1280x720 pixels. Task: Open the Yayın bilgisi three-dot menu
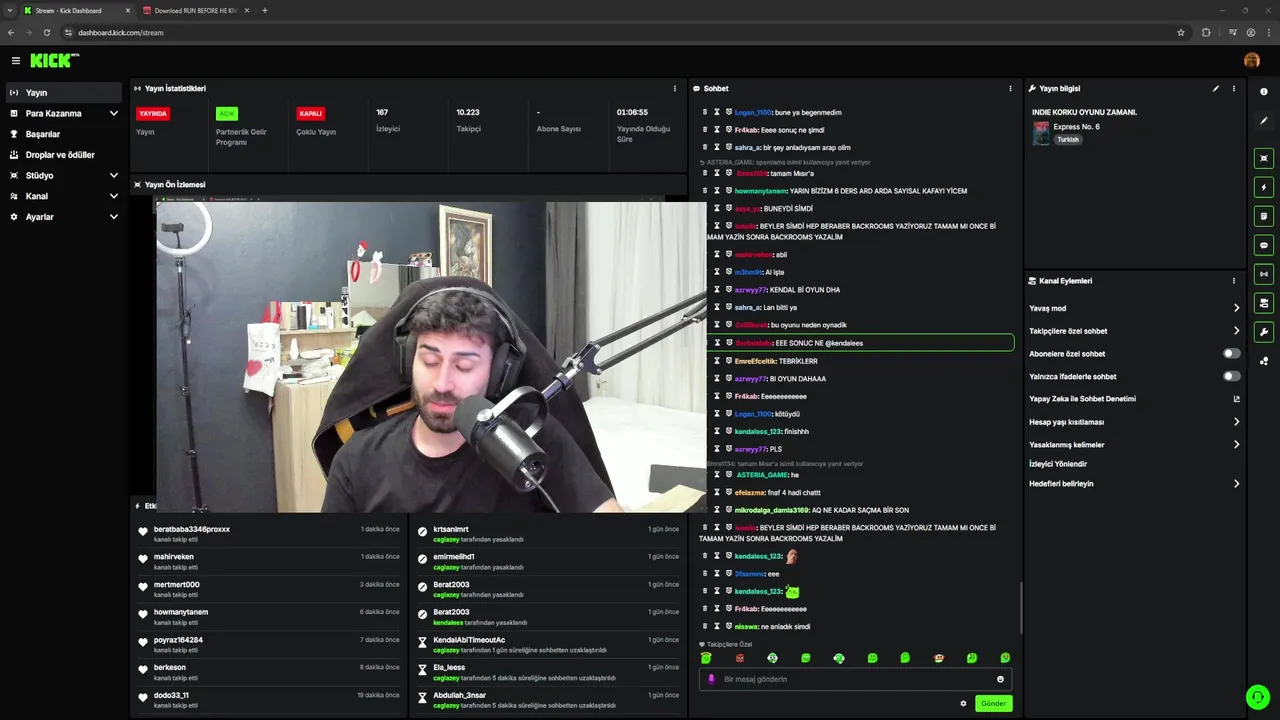coord(1233,88)
